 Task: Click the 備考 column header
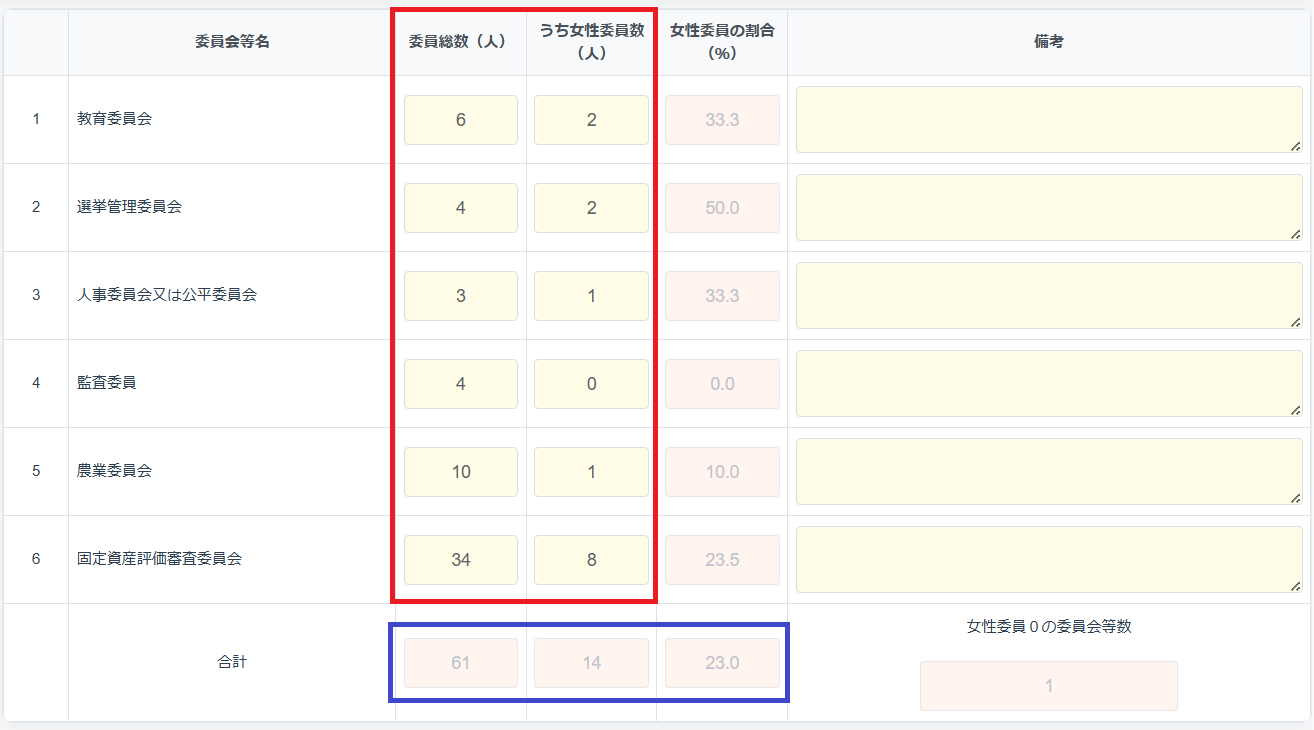(1049, 42)
